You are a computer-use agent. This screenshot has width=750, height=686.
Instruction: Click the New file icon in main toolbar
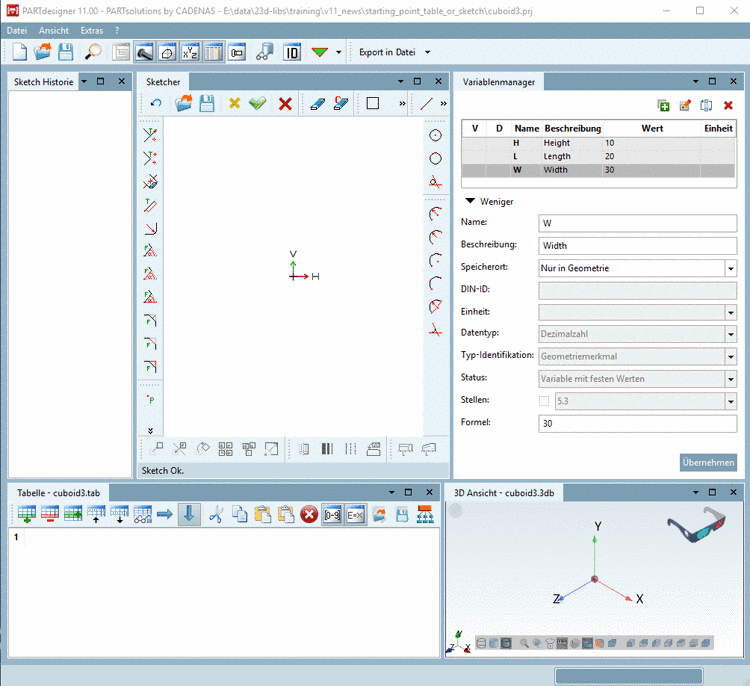(x=19, y=52)
